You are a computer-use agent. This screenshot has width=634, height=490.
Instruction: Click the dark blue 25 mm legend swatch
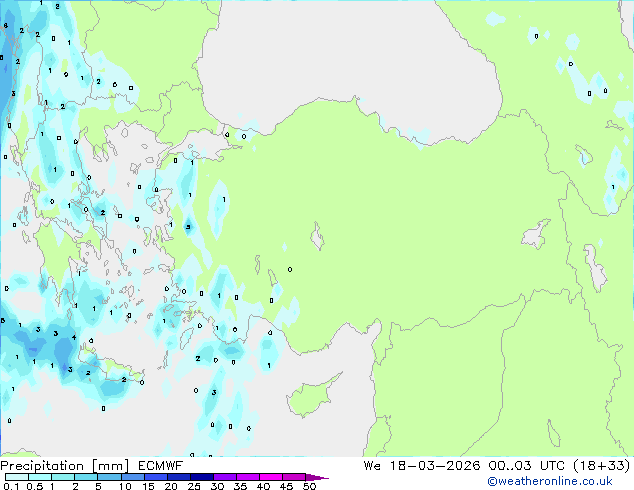pos(203,477)
